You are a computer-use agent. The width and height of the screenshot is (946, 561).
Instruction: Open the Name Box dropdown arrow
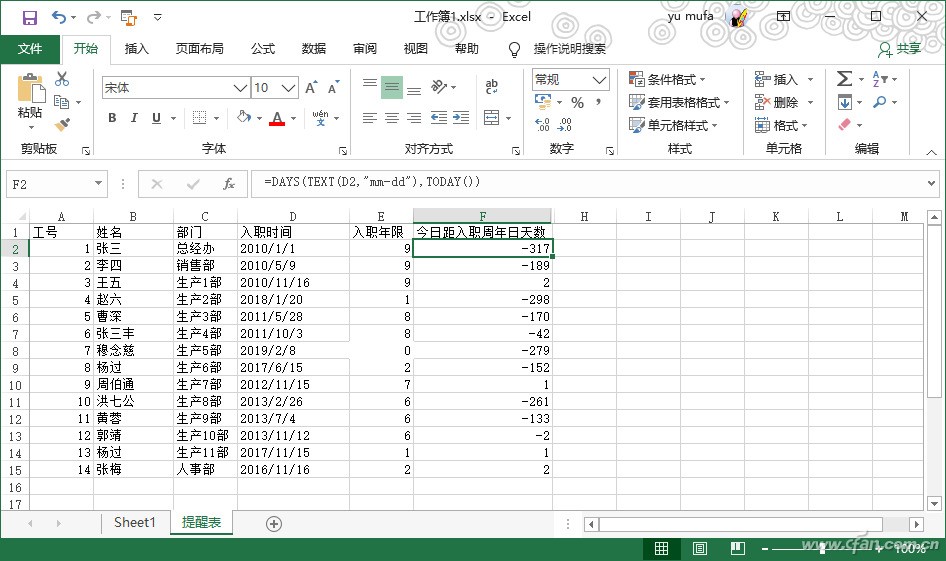pyautogui.click(x=98, y=184)
